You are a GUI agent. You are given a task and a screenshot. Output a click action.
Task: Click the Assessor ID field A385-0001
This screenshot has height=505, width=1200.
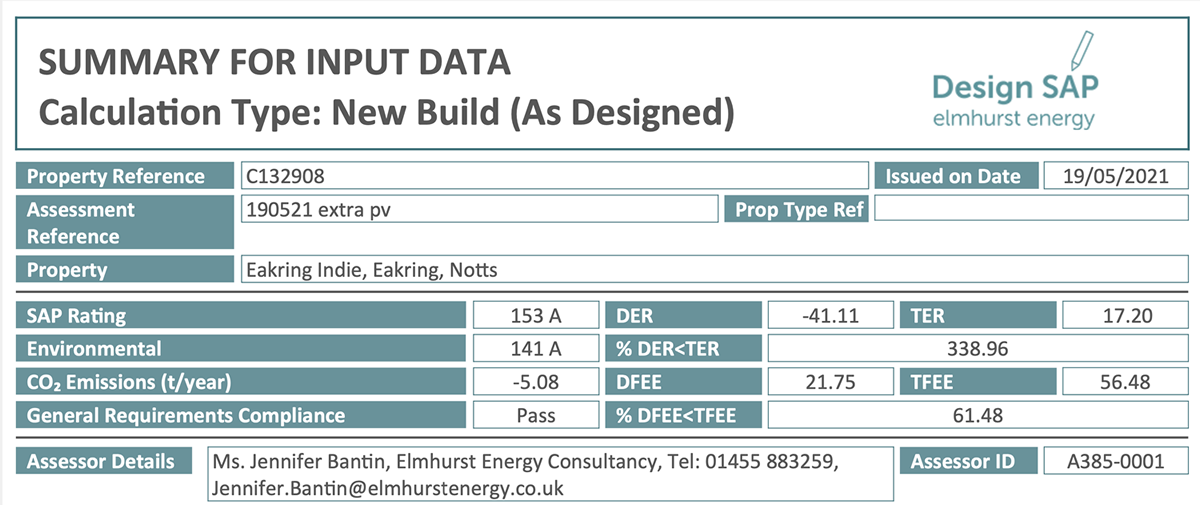pyautogui.click(x=1116, y=461)
